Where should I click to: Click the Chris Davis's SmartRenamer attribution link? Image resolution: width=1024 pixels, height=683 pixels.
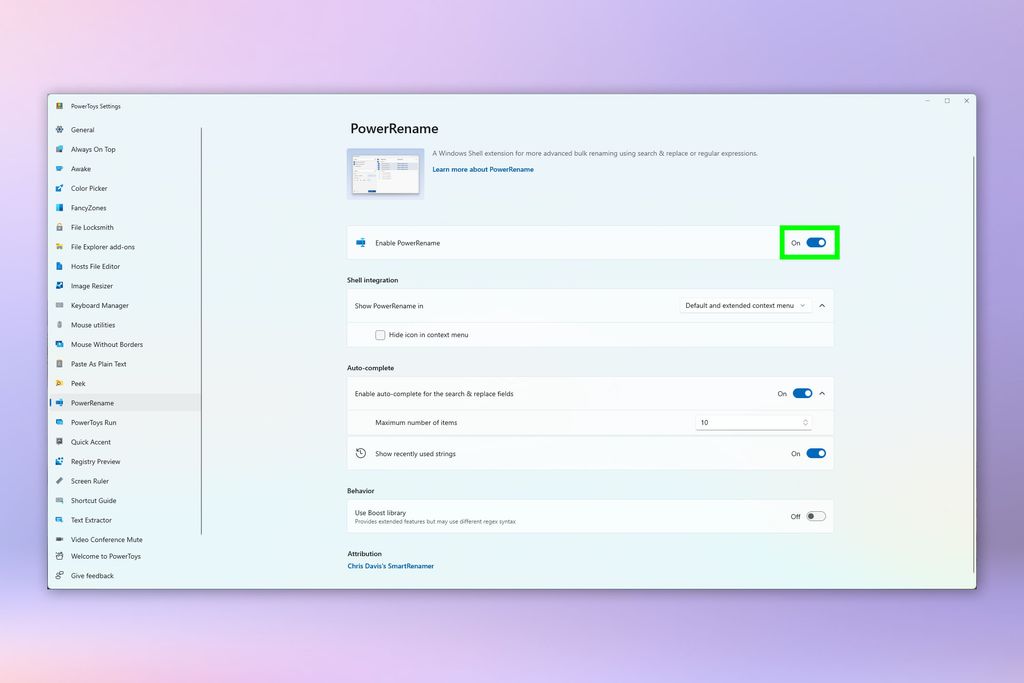391,565
